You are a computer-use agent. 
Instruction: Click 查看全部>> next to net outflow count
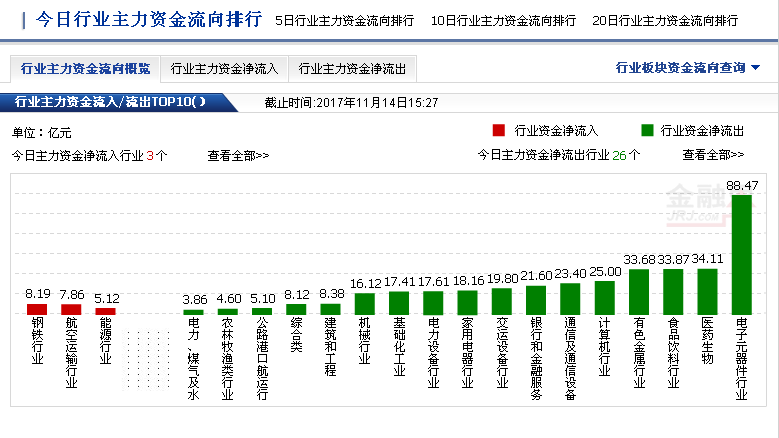coord(713,155)
